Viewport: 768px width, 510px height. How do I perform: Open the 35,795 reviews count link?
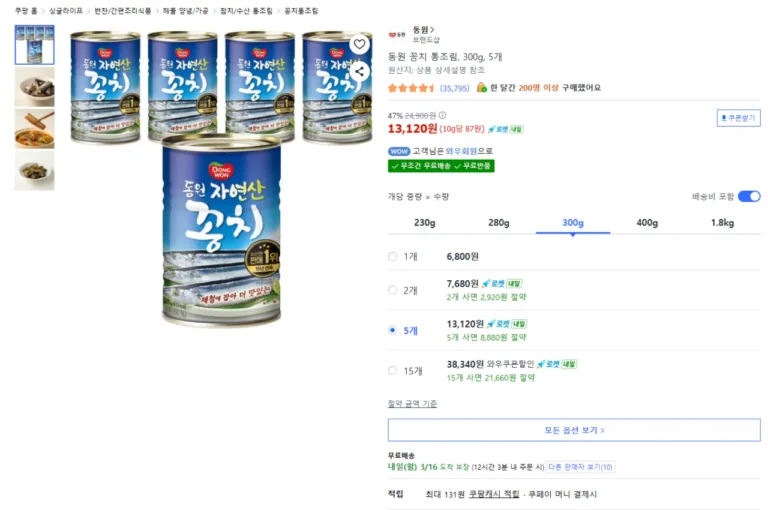(x=454, y=88)
